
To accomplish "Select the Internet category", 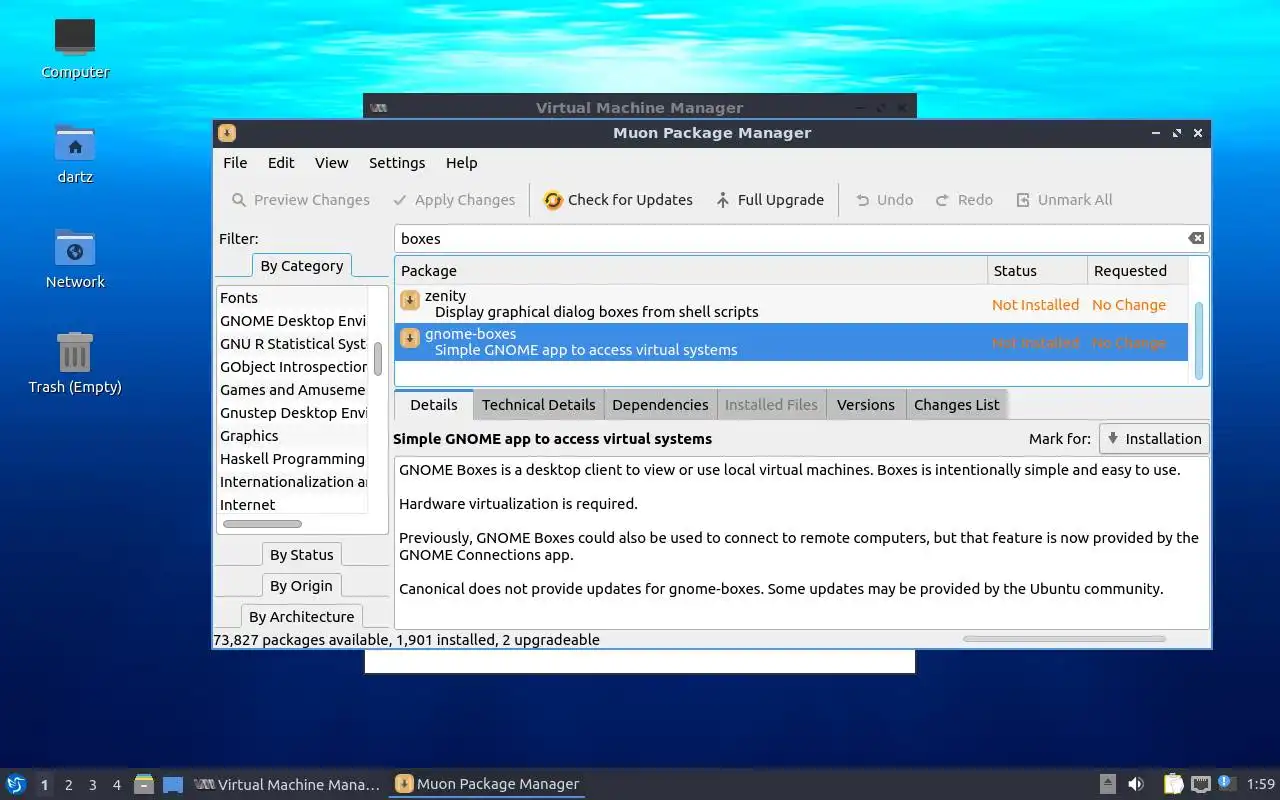I will tap(292, 505).
